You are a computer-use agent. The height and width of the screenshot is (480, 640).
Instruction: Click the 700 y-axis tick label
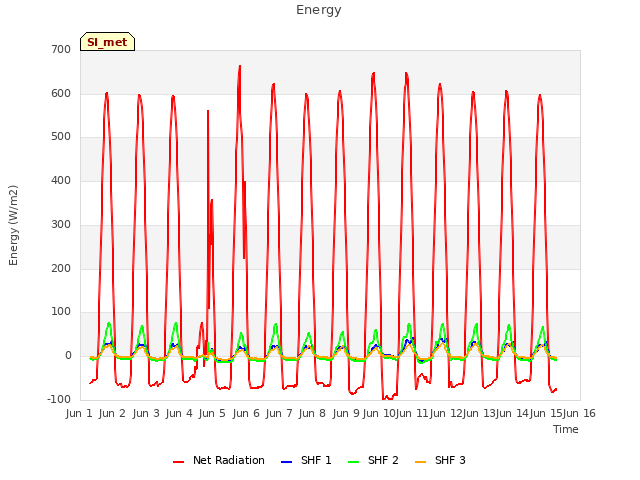[61, 50]
